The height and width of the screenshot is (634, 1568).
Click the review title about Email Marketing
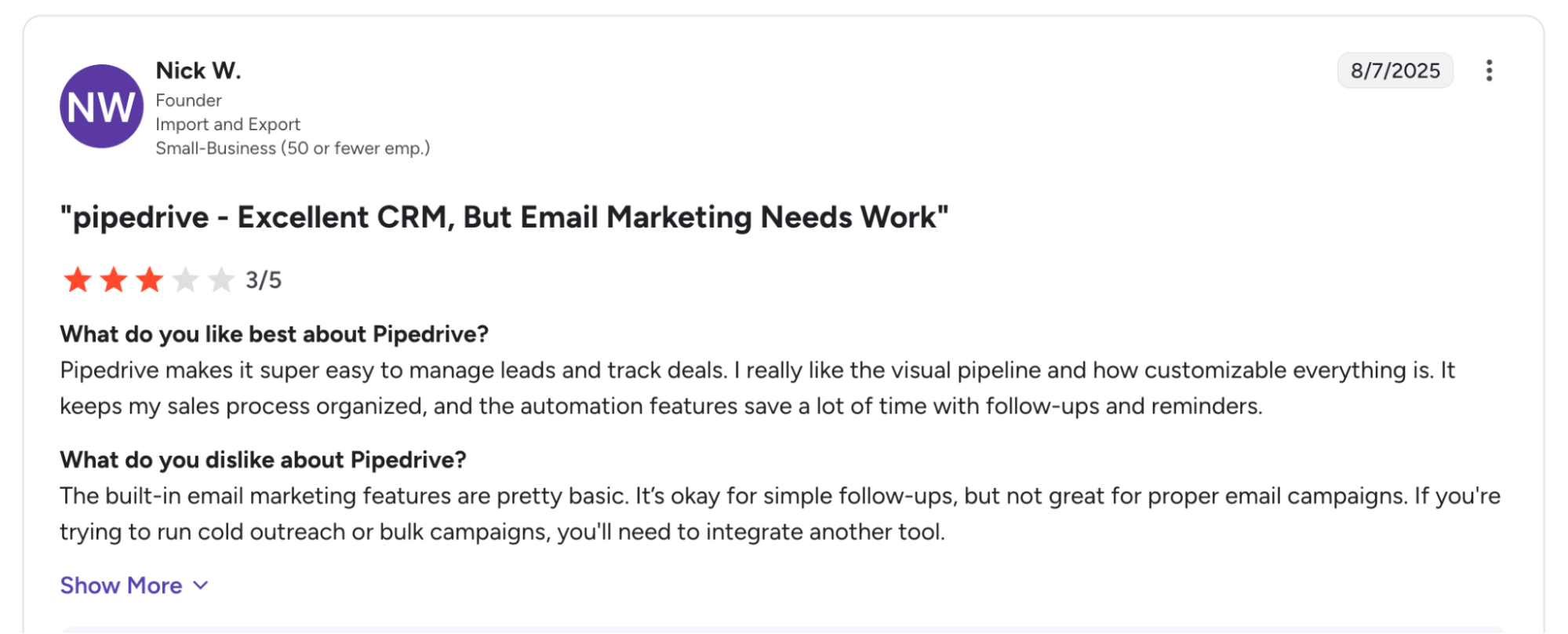click(504, 217)
